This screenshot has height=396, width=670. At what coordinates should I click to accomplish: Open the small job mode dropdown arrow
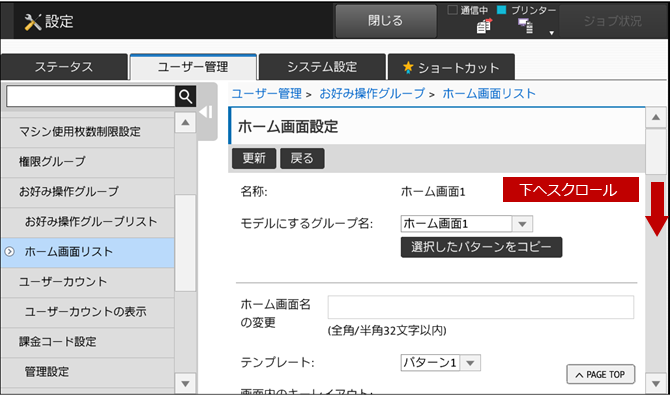(552, 33)
